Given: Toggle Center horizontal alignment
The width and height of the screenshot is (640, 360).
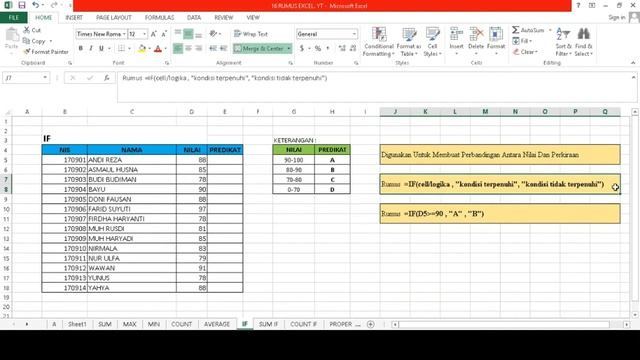Looking at the screenshot, I should 188,48.
